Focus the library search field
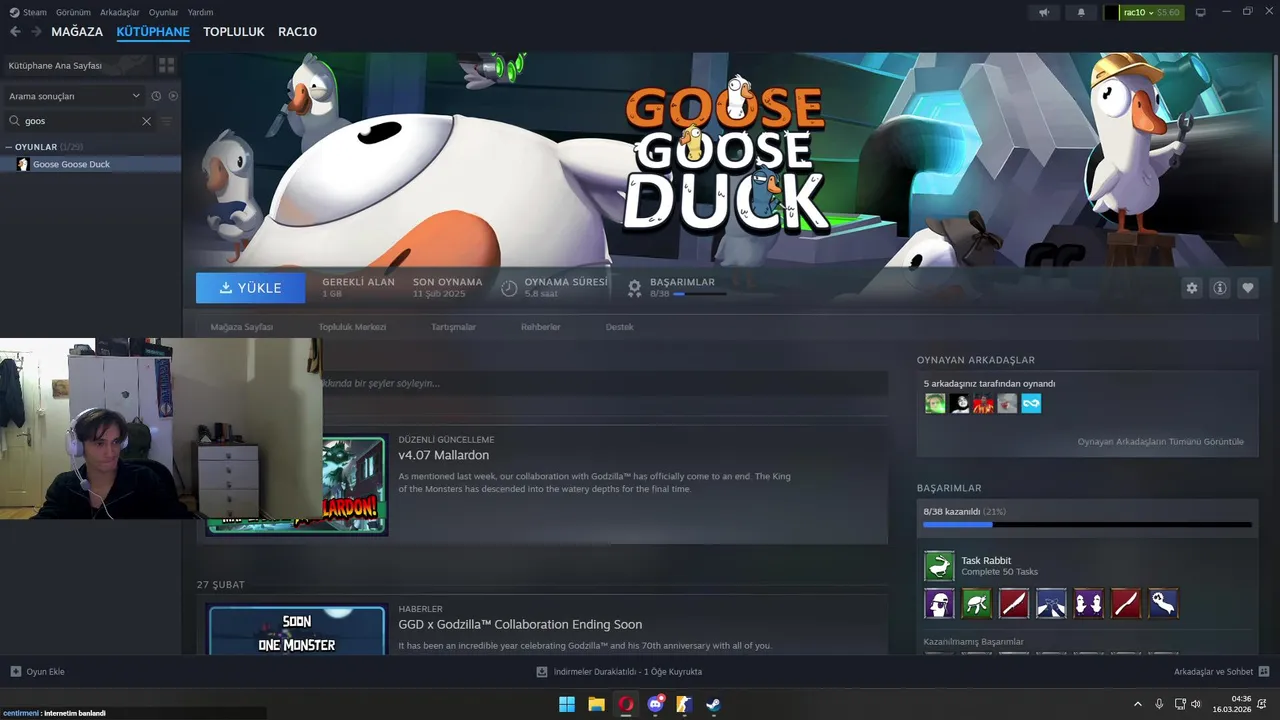1280x720 pixels. (80, 121)
